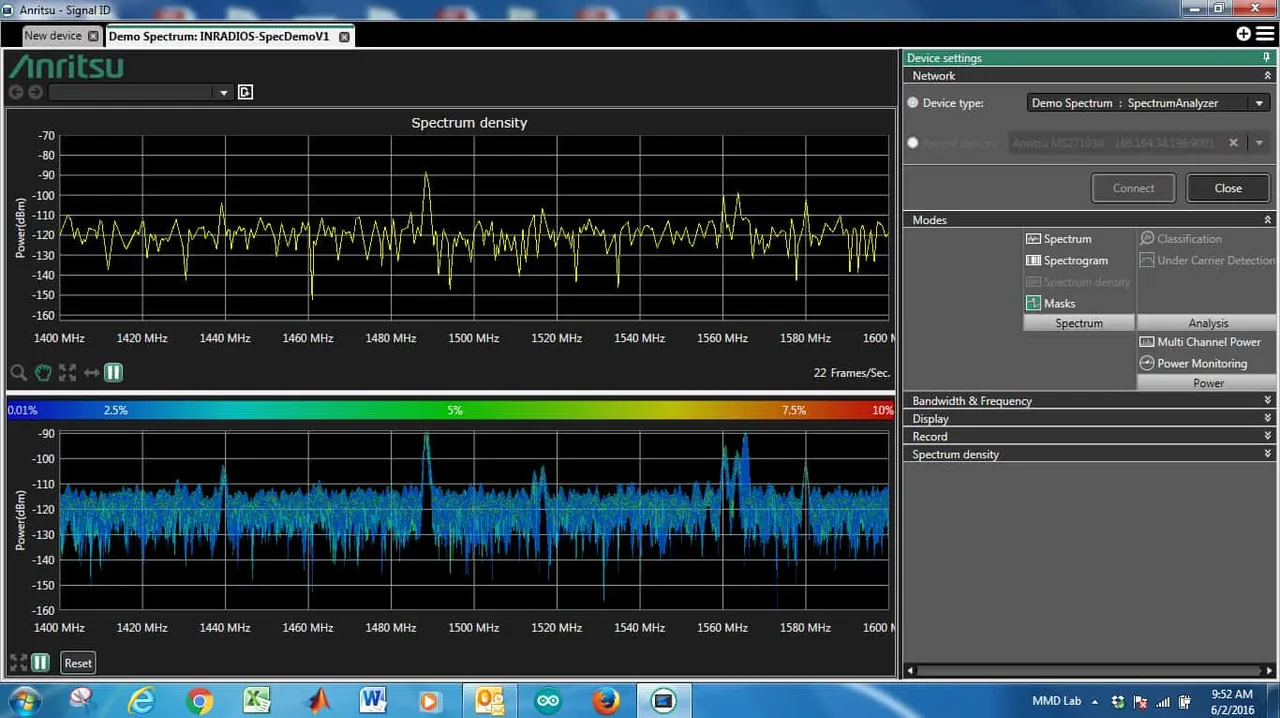The image size is (1280, 718).
Task: Select the Device type radio button
Action: point(913,103)
